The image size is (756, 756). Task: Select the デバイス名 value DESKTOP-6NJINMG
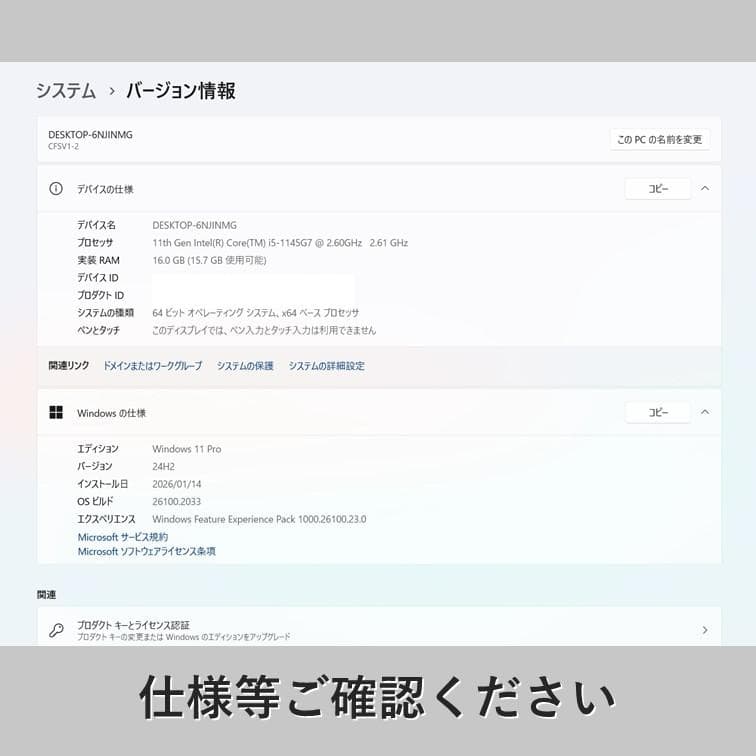(194, 225)
